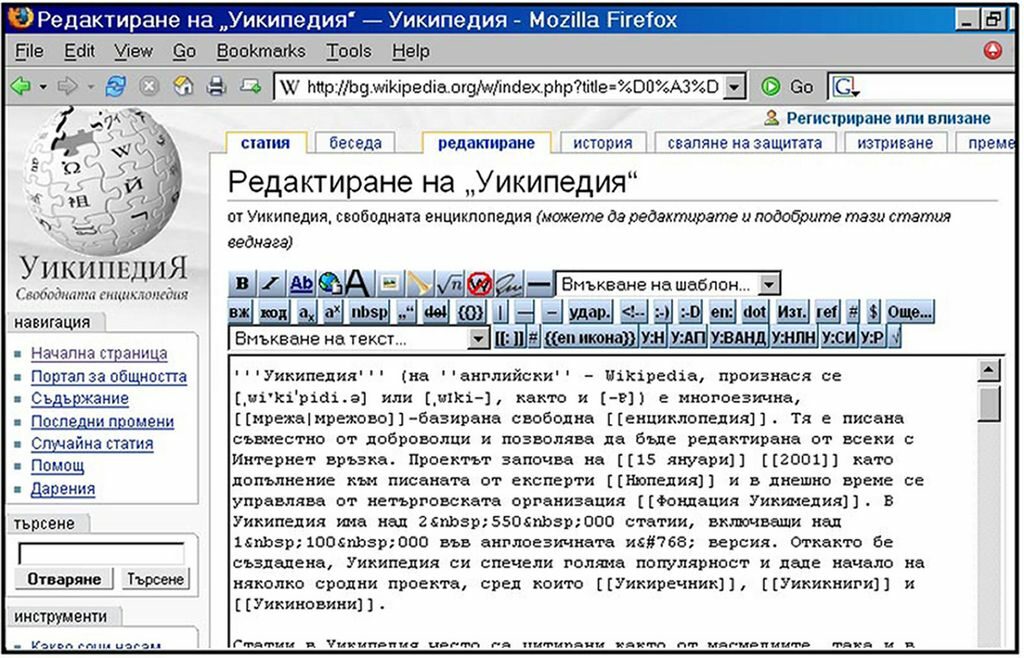Viewport: 1024px width, 658px height.
Task: Click the У:ВАНД button
Action: point(738,338)
